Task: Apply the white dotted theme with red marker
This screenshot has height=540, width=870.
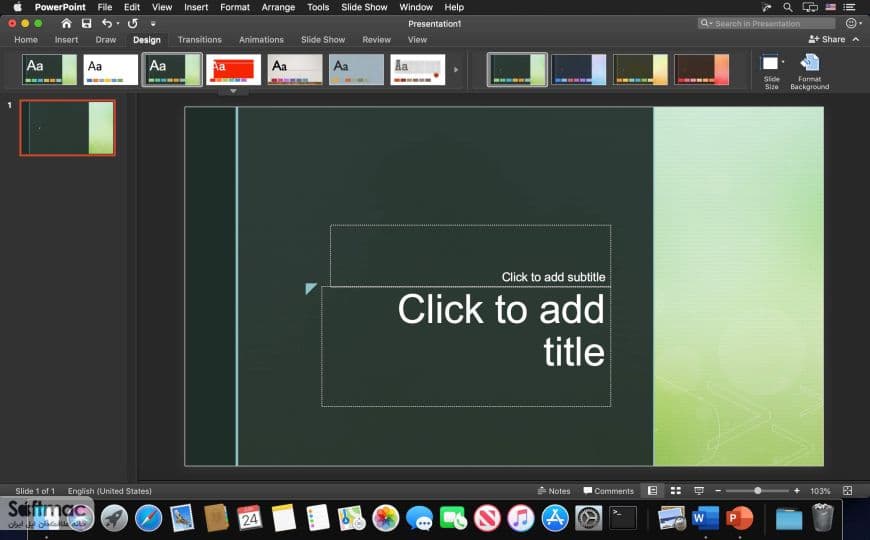Action: [418, 69]
